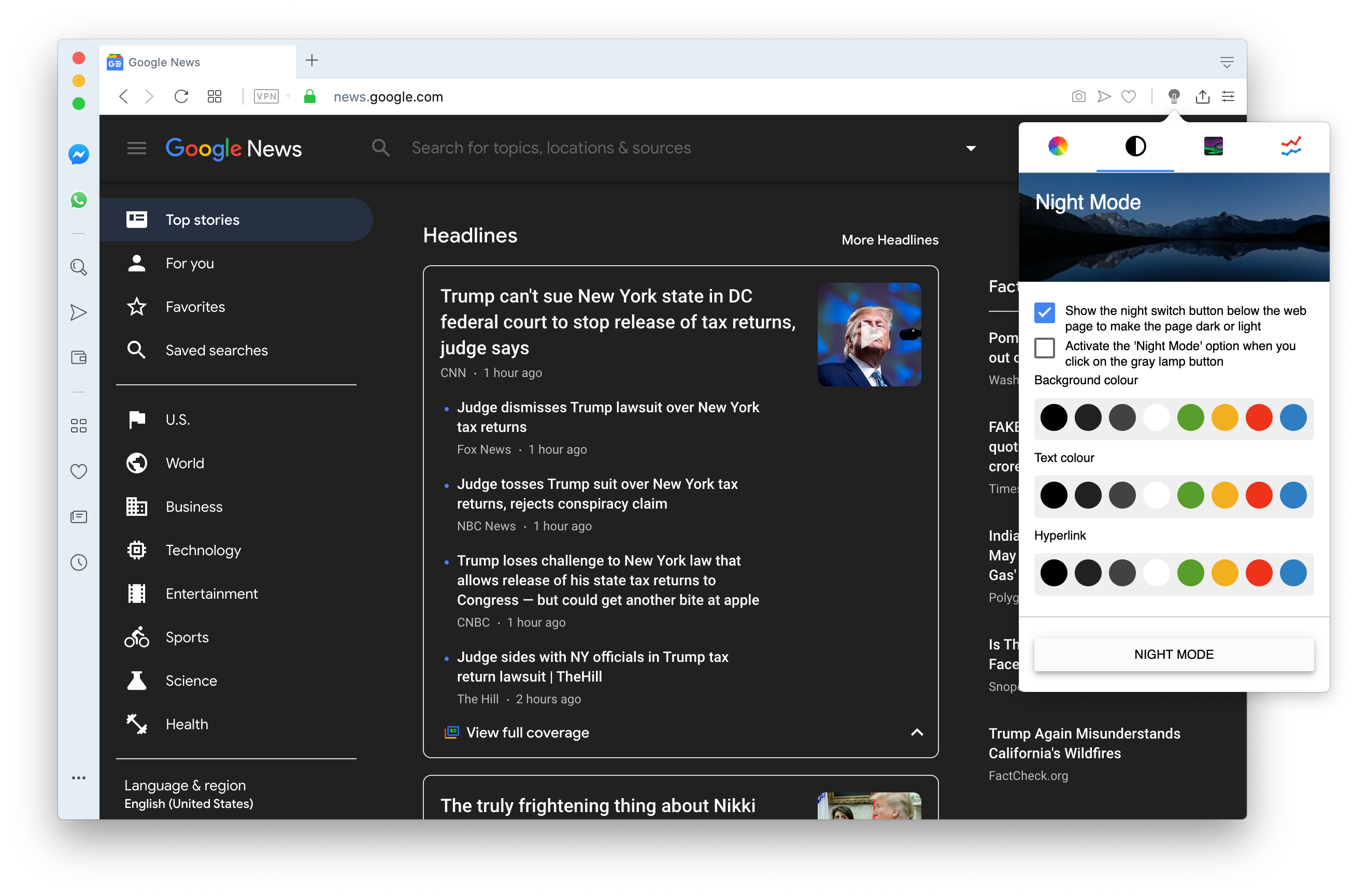Go back with the back arrow
The width and height of the screenshot is (1367, 896).
tap(123, 96)
